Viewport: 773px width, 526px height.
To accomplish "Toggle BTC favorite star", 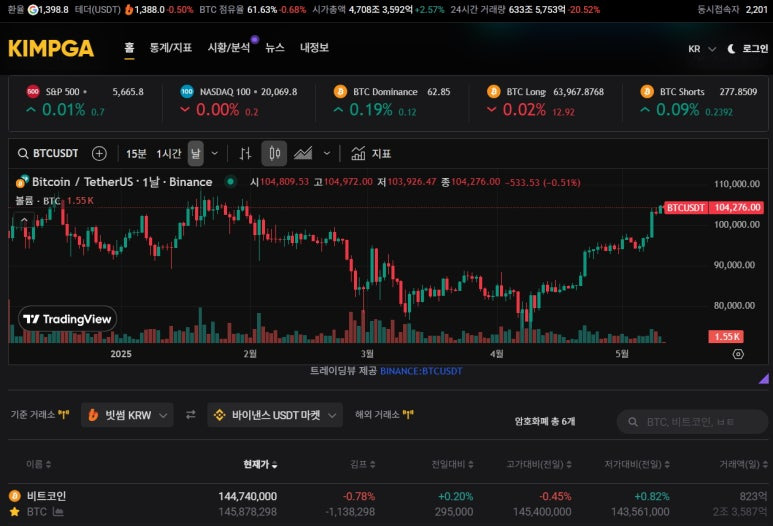I will 15,512.
